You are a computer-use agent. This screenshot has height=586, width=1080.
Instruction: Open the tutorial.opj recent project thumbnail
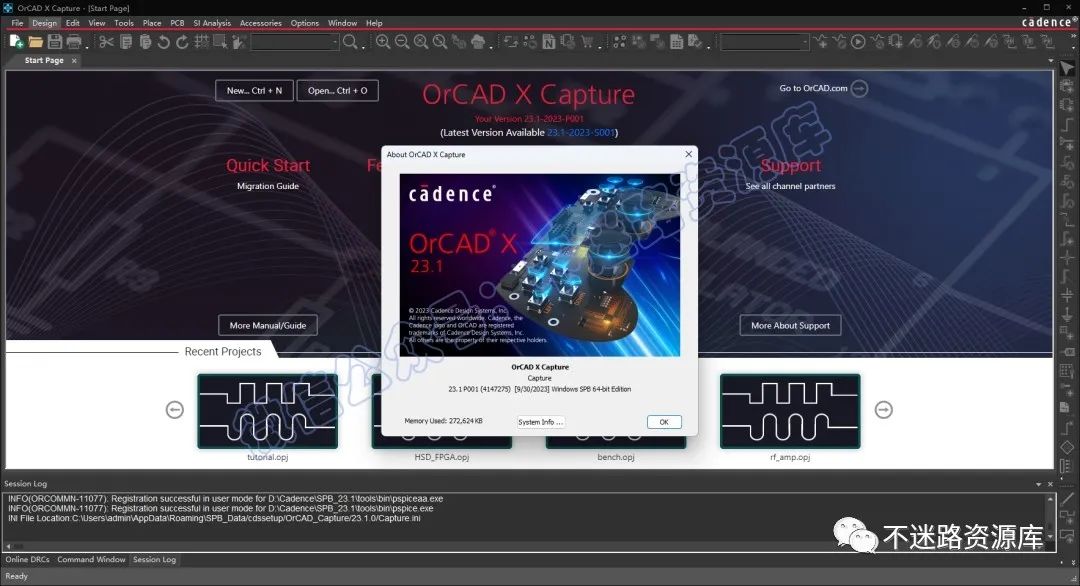268,411
